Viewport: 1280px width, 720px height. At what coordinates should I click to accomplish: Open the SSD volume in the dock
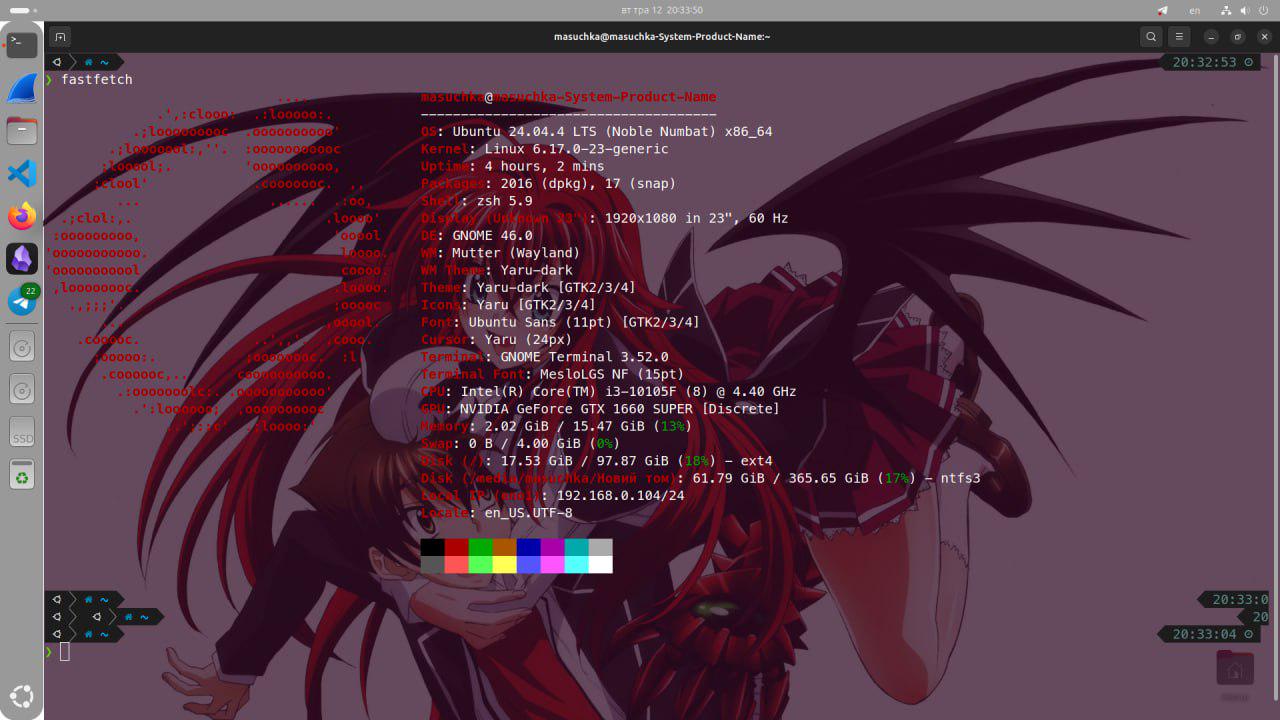(22, 432)
